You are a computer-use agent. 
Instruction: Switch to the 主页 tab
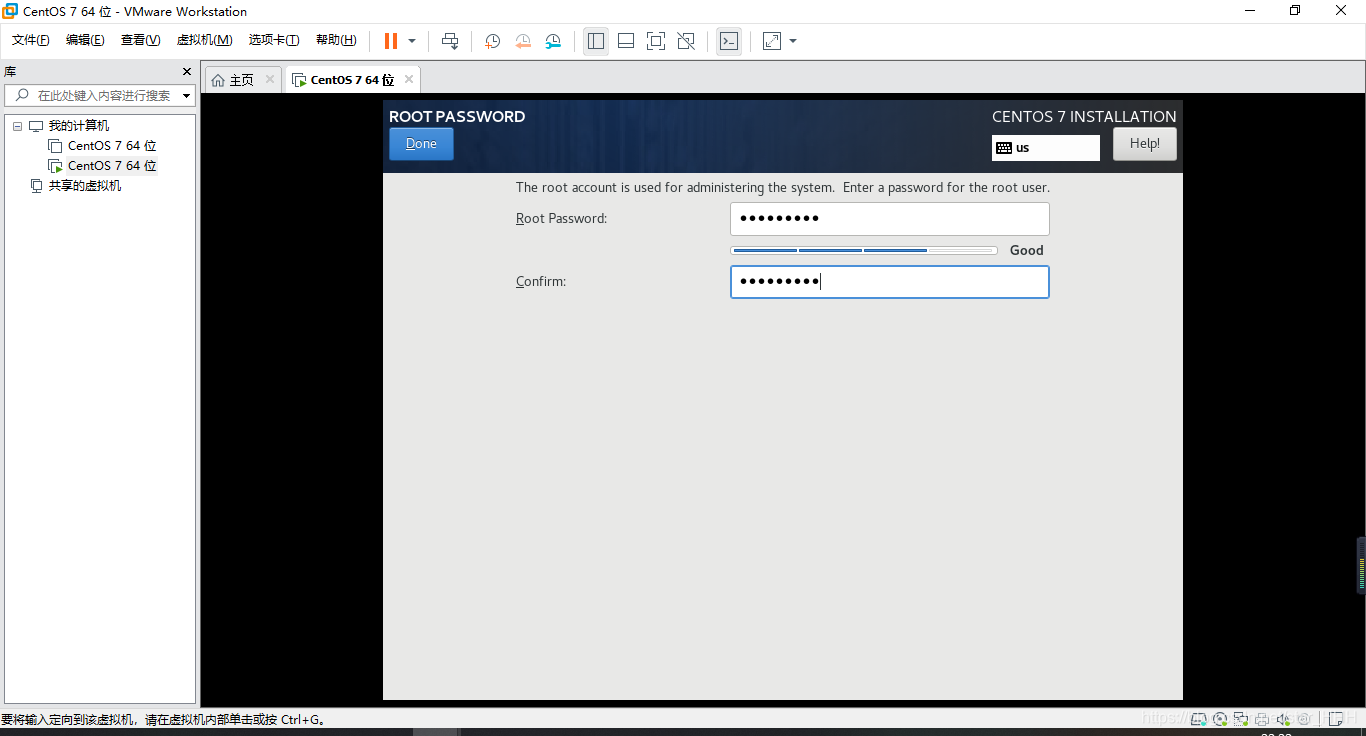(242, 80)
